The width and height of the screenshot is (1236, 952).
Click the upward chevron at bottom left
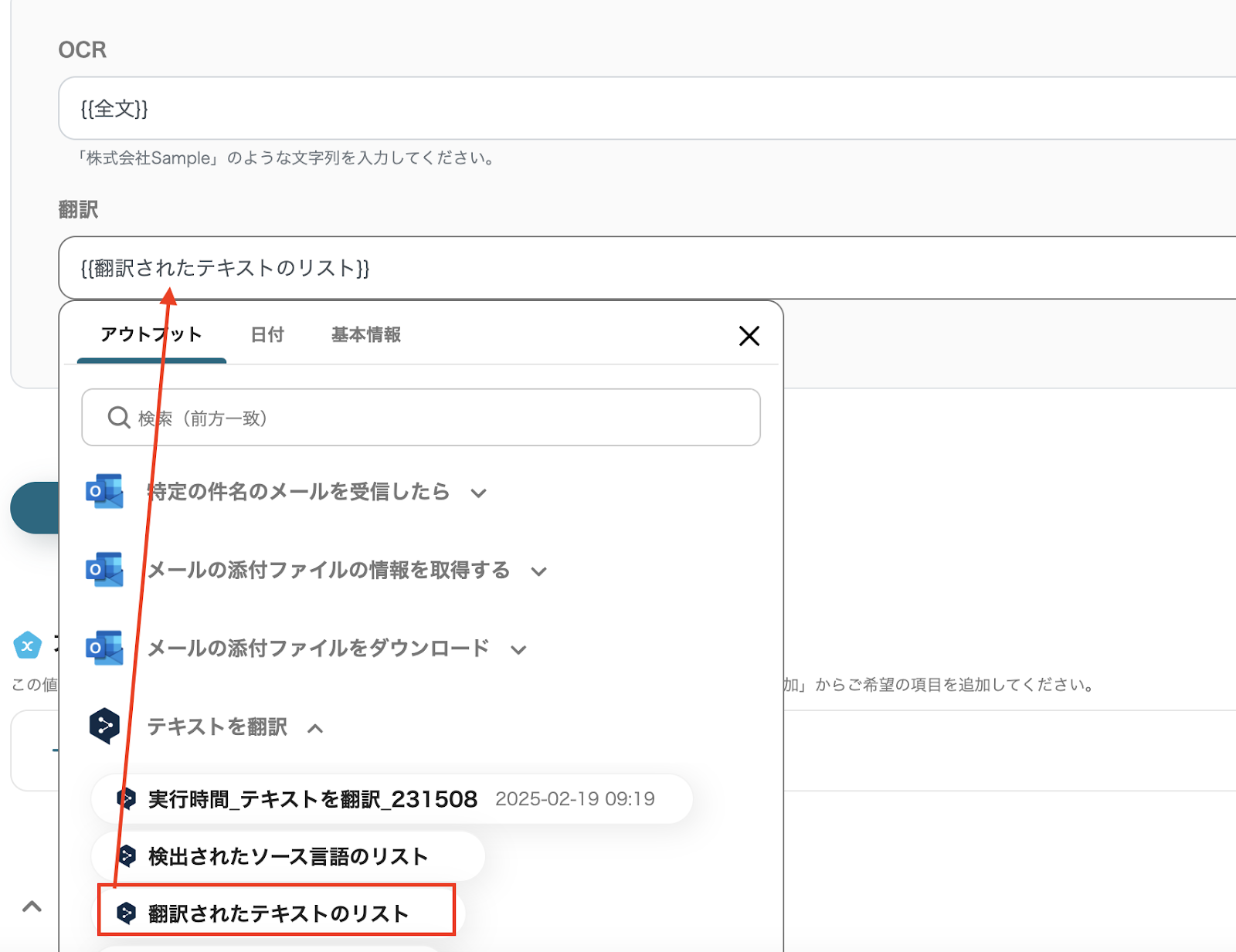point(32,906)
